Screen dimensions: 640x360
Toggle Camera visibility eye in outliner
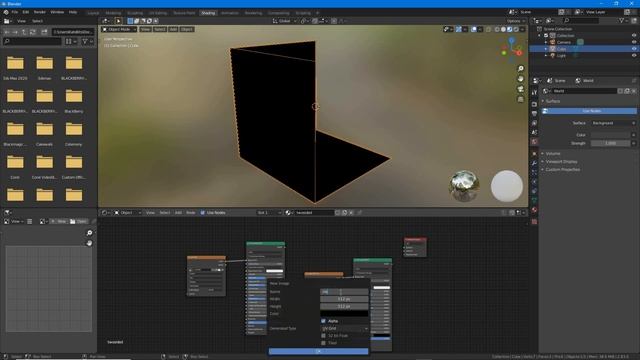(x=634, y=42)
